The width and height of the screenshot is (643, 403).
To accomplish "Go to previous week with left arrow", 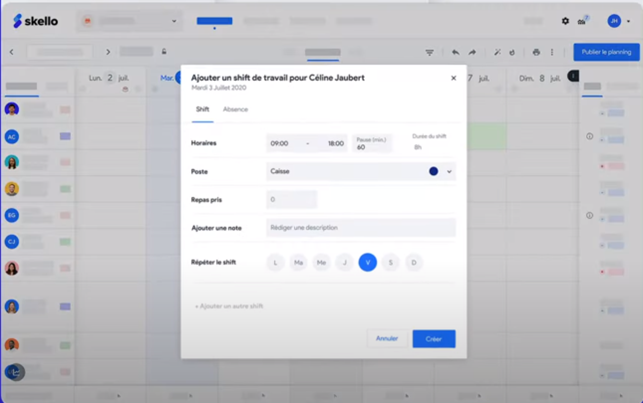I will pos(12,52).
